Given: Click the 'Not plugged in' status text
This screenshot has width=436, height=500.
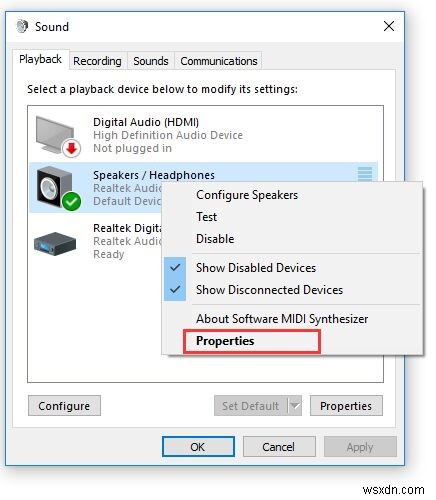Looking at the screenshot, I should [132, 148].
